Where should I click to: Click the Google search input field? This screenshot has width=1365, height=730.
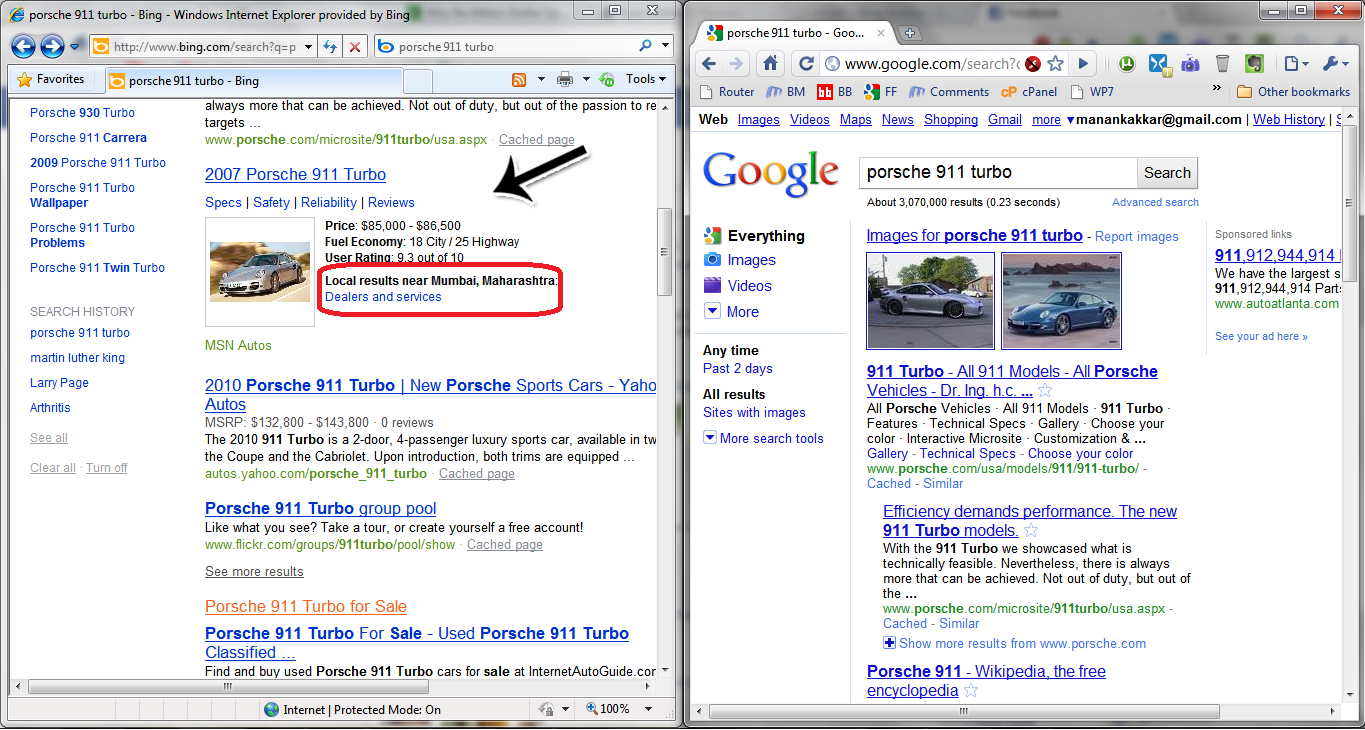click(x=998, y=173)
